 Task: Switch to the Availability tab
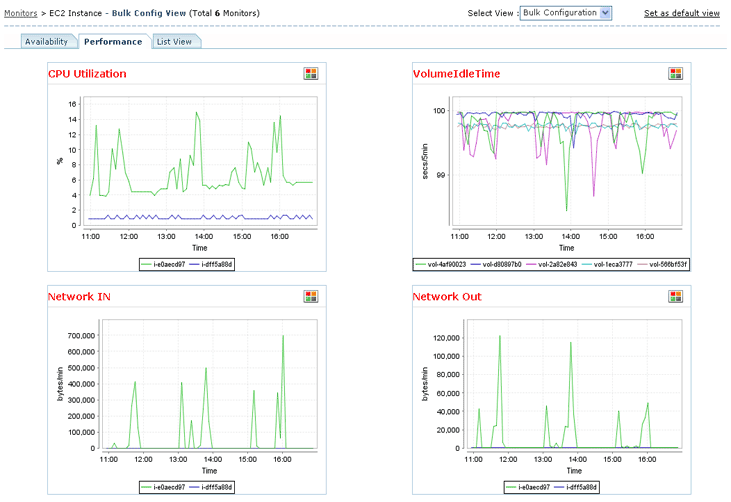(x=47, y=41)
